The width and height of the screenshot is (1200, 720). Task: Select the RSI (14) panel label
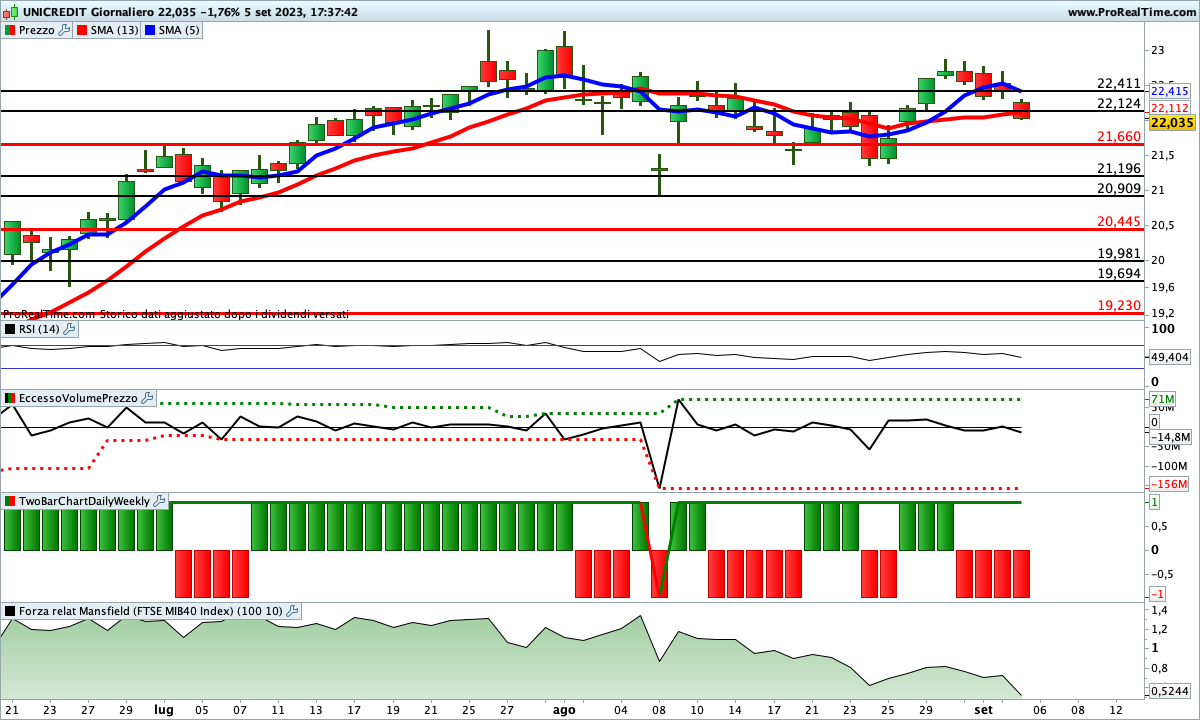coord(39,328)
